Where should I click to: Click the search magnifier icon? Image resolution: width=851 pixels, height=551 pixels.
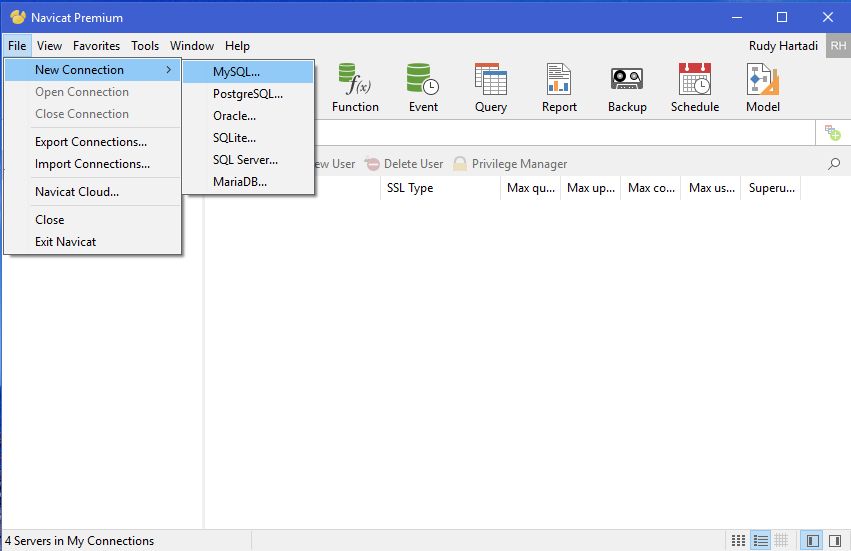click(x=834, y=163)
